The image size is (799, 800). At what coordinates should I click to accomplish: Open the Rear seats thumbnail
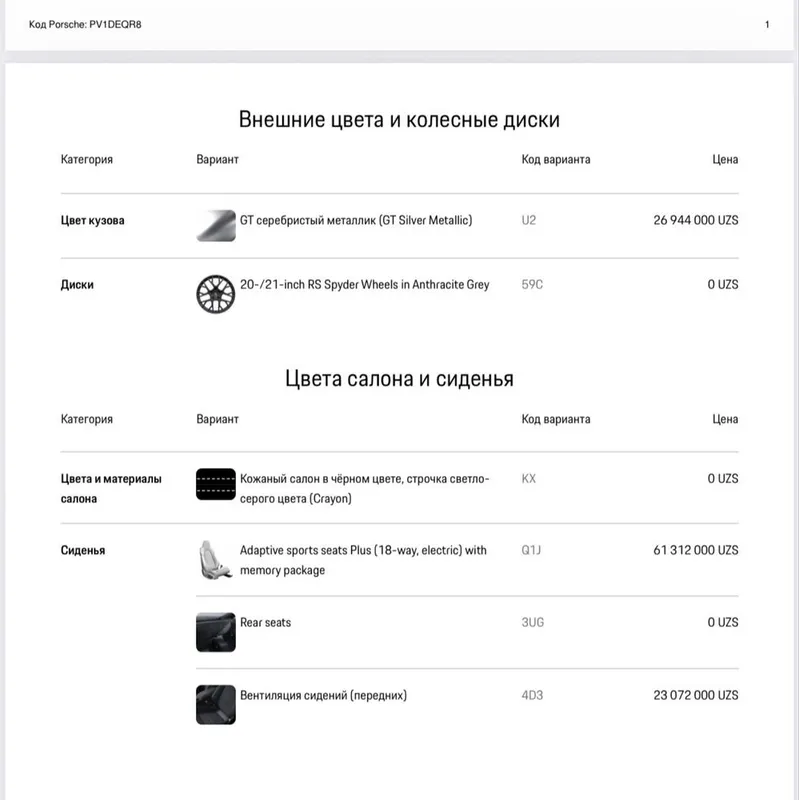tap(216, 632)
